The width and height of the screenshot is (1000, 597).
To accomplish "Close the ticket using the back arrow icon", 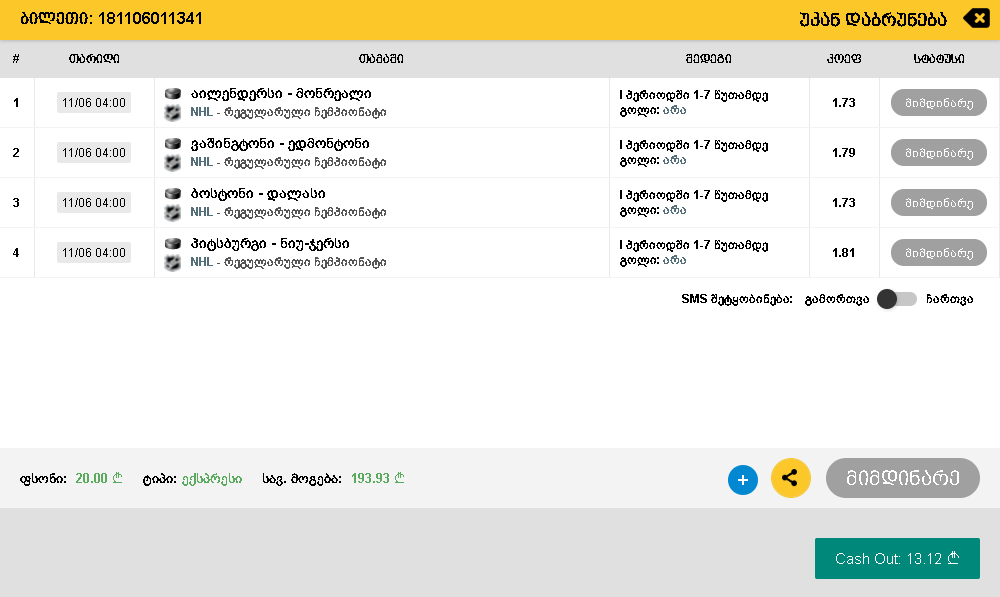I will (976, 18).
